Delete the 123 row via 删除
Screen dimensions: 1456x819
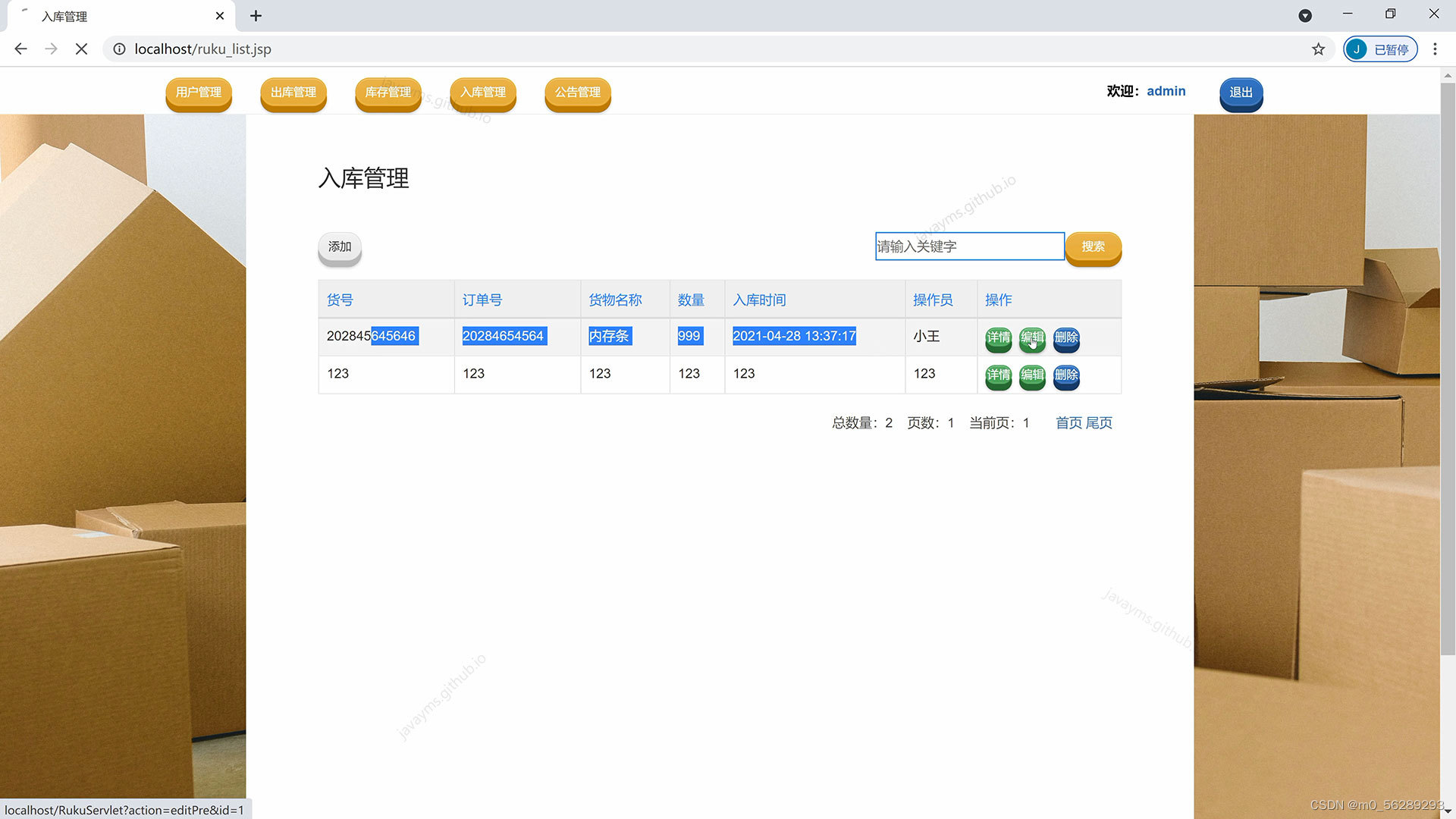[x=1066, y=376]
